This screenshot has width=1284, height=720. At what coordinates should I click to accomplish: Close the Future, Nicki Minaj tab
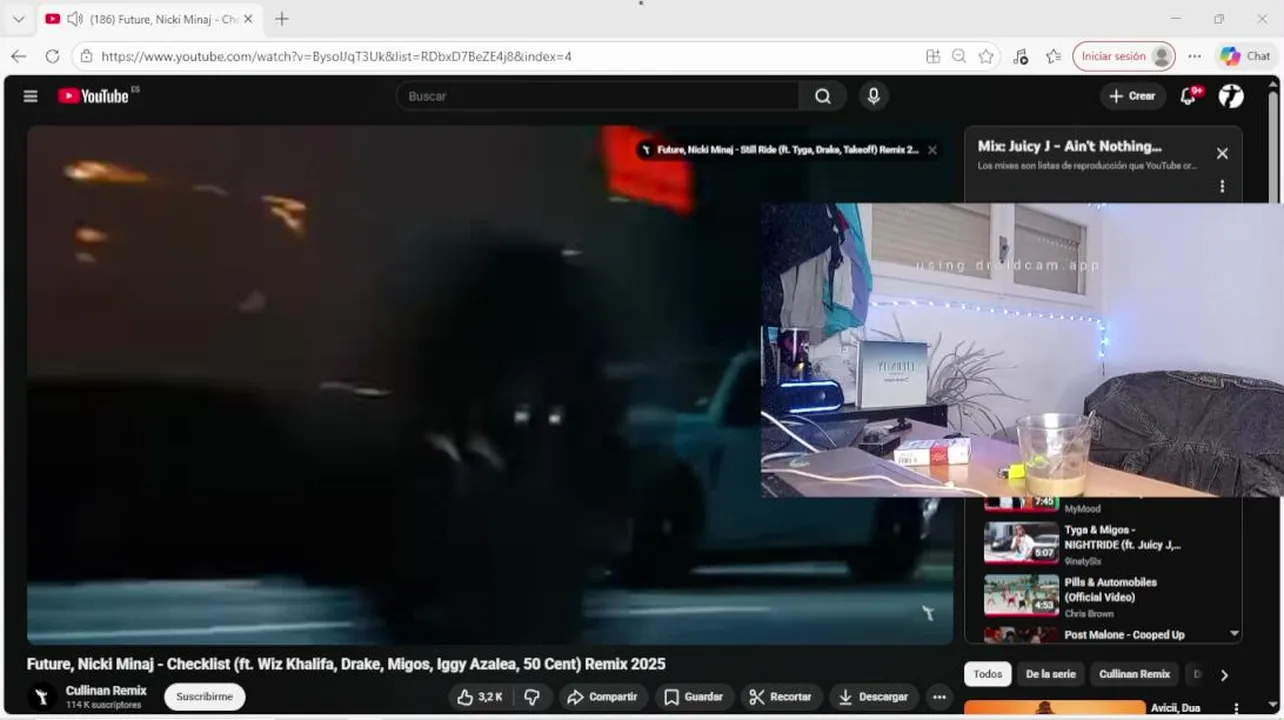pyautogui.click(x=248, y=19)
